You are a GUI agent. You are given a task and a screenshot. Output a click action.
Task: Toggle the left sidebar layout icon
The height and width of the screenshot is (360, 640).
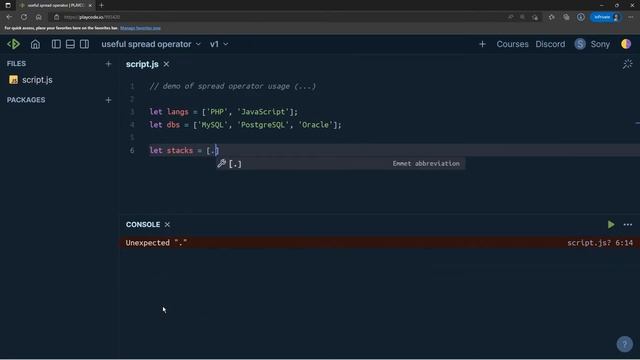pyautogui.click(x=56, y=44)
